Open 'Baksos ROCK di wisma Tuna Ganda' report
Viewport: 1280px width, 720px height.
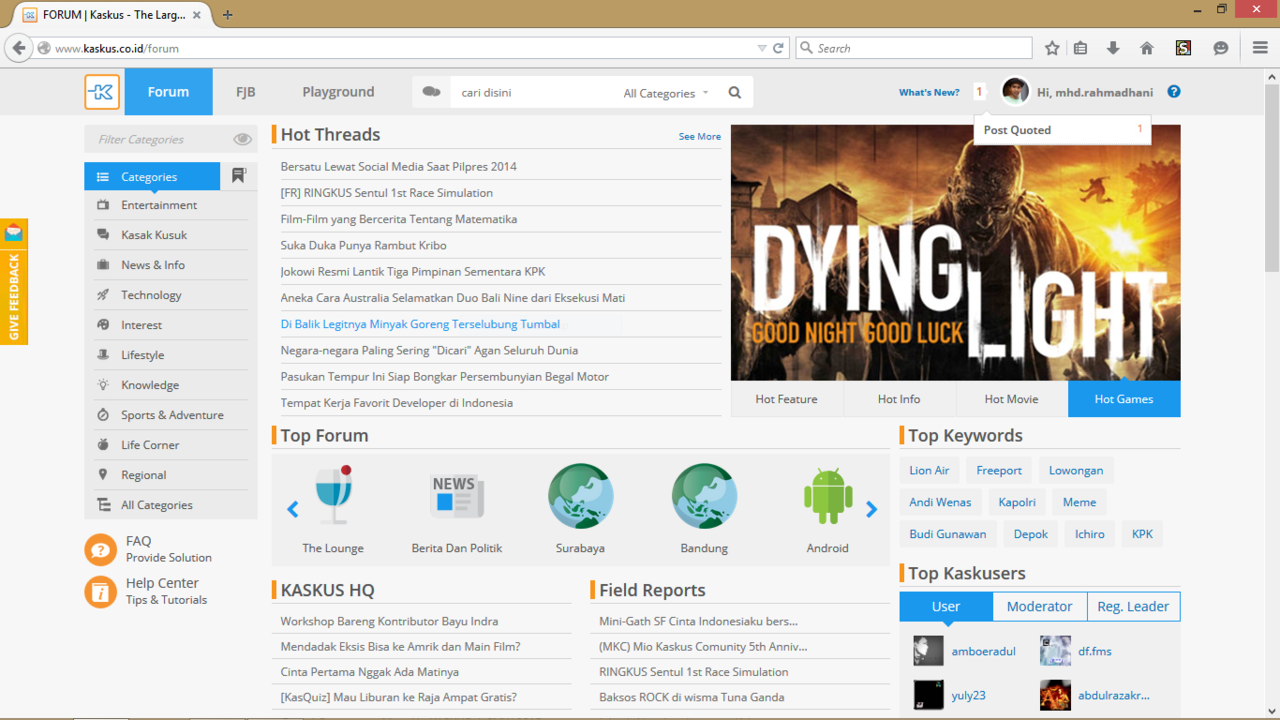tap(692, 697)
